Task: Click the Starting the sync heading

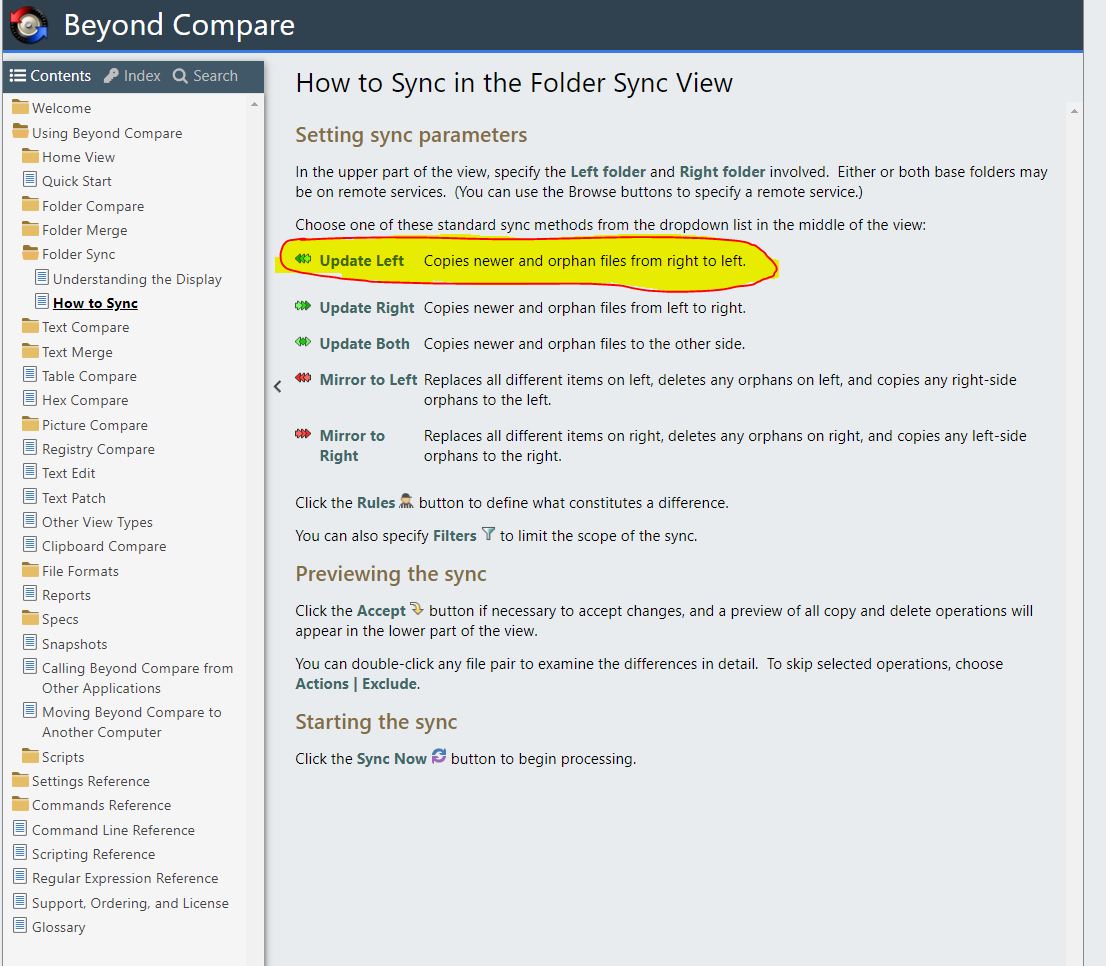Action: pos(376,722)
